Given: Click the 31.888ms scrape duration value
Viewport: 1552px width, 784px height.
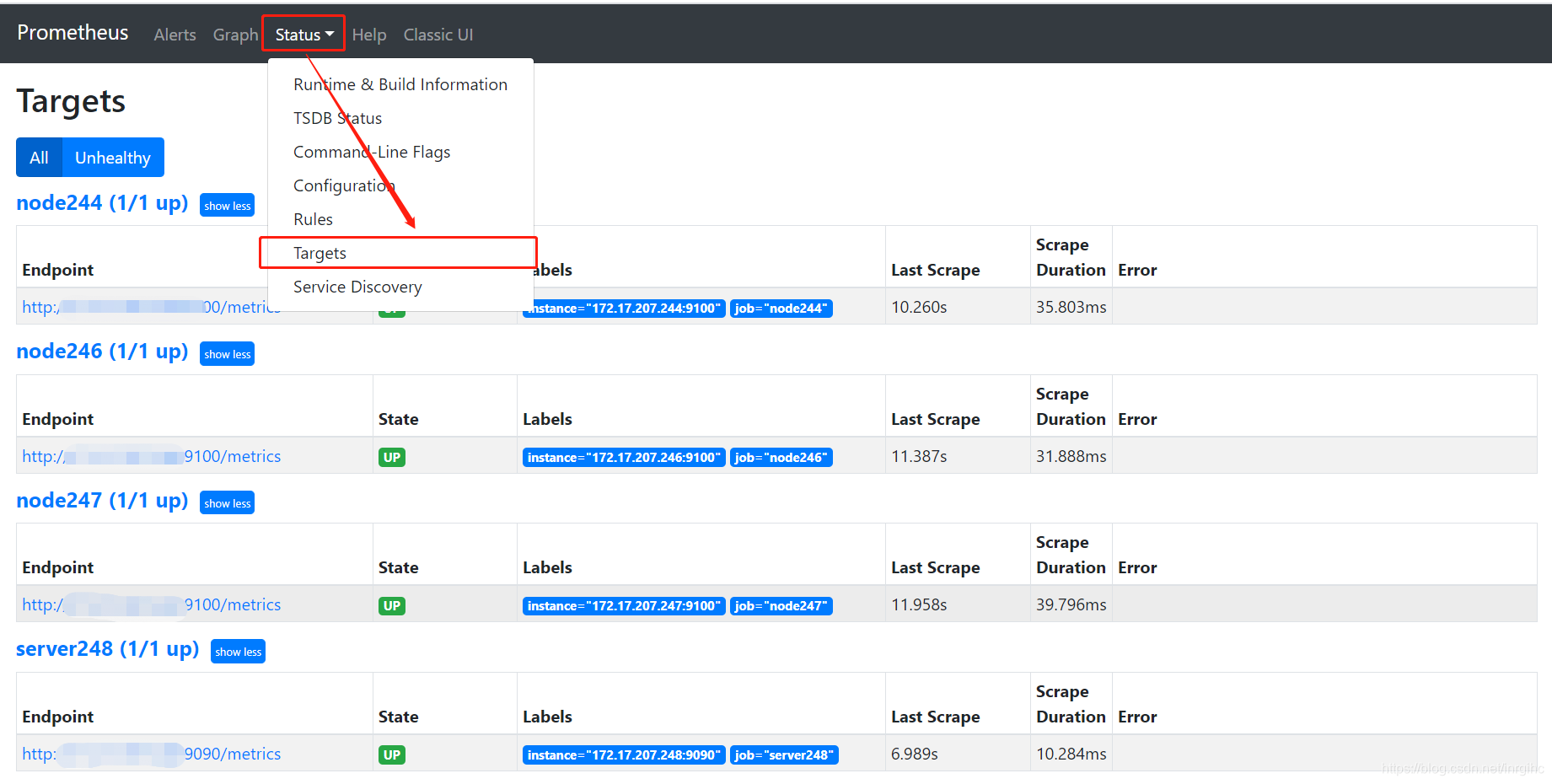Looking at the screenshot, I should coord(1071,456).
